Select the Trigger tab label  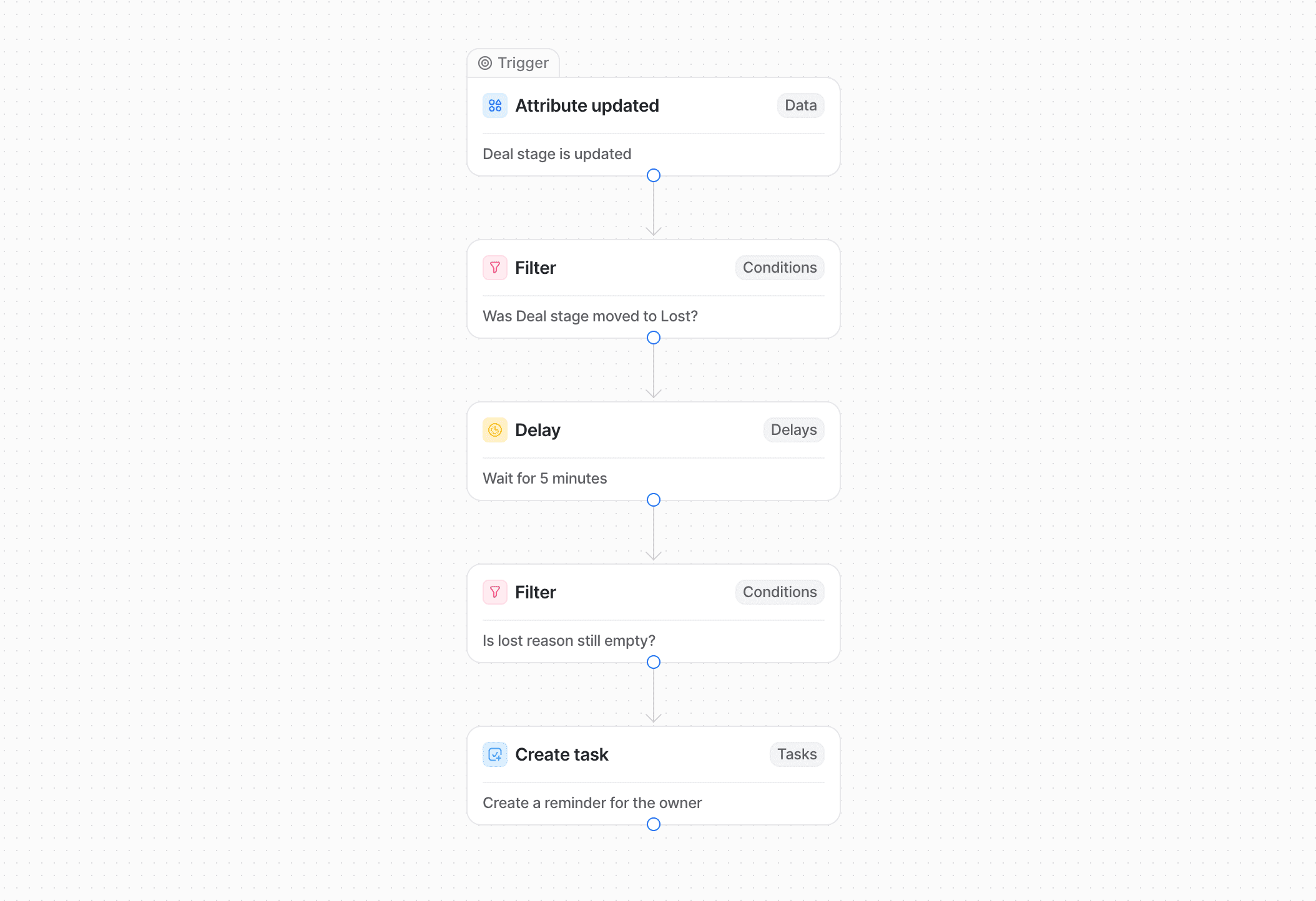(x=523, y=63)
